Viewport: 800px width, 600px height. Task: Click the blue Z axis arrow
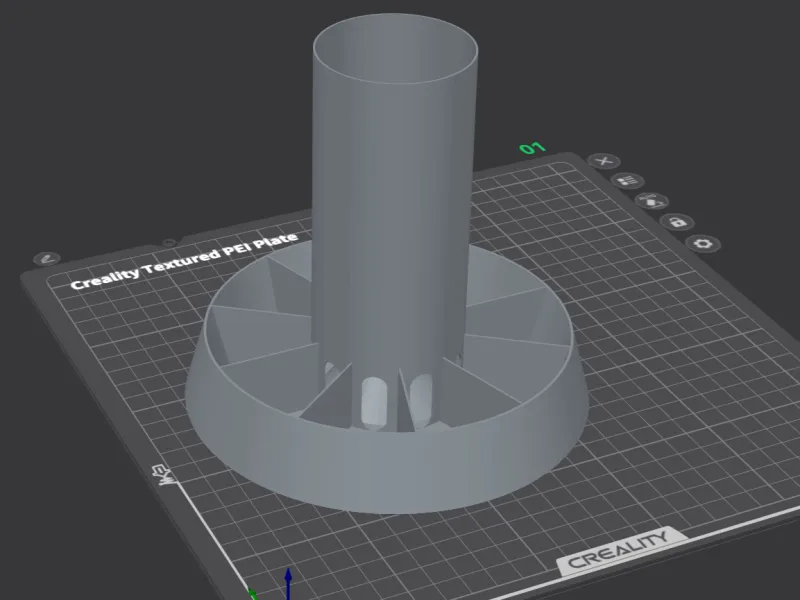288,583
